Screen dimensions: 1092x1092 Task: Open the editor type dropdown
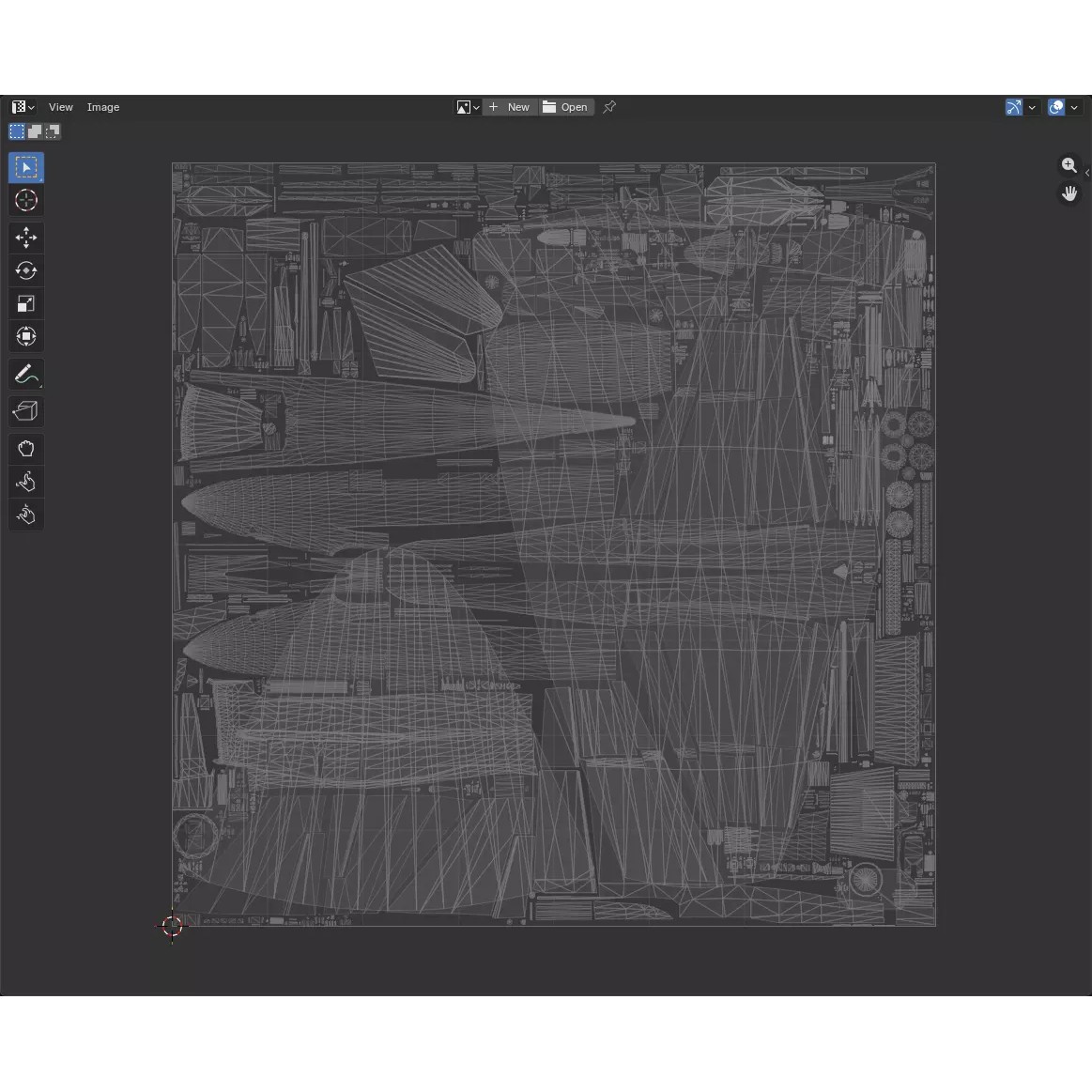point(21,106)
